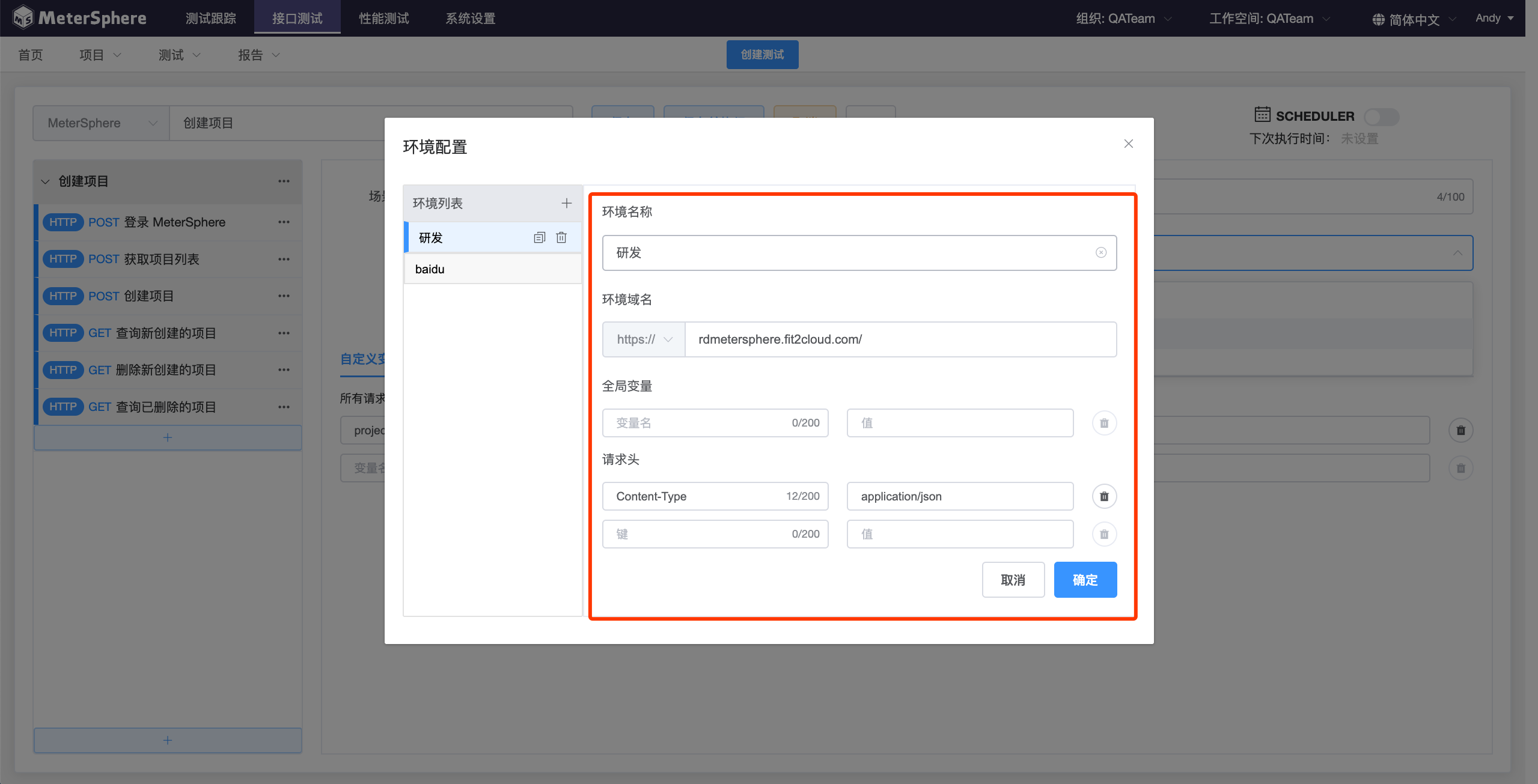Open 测试跟踪 menu item
The width and height of the screenshot is (1538, 784).
[x=210, y=19]
